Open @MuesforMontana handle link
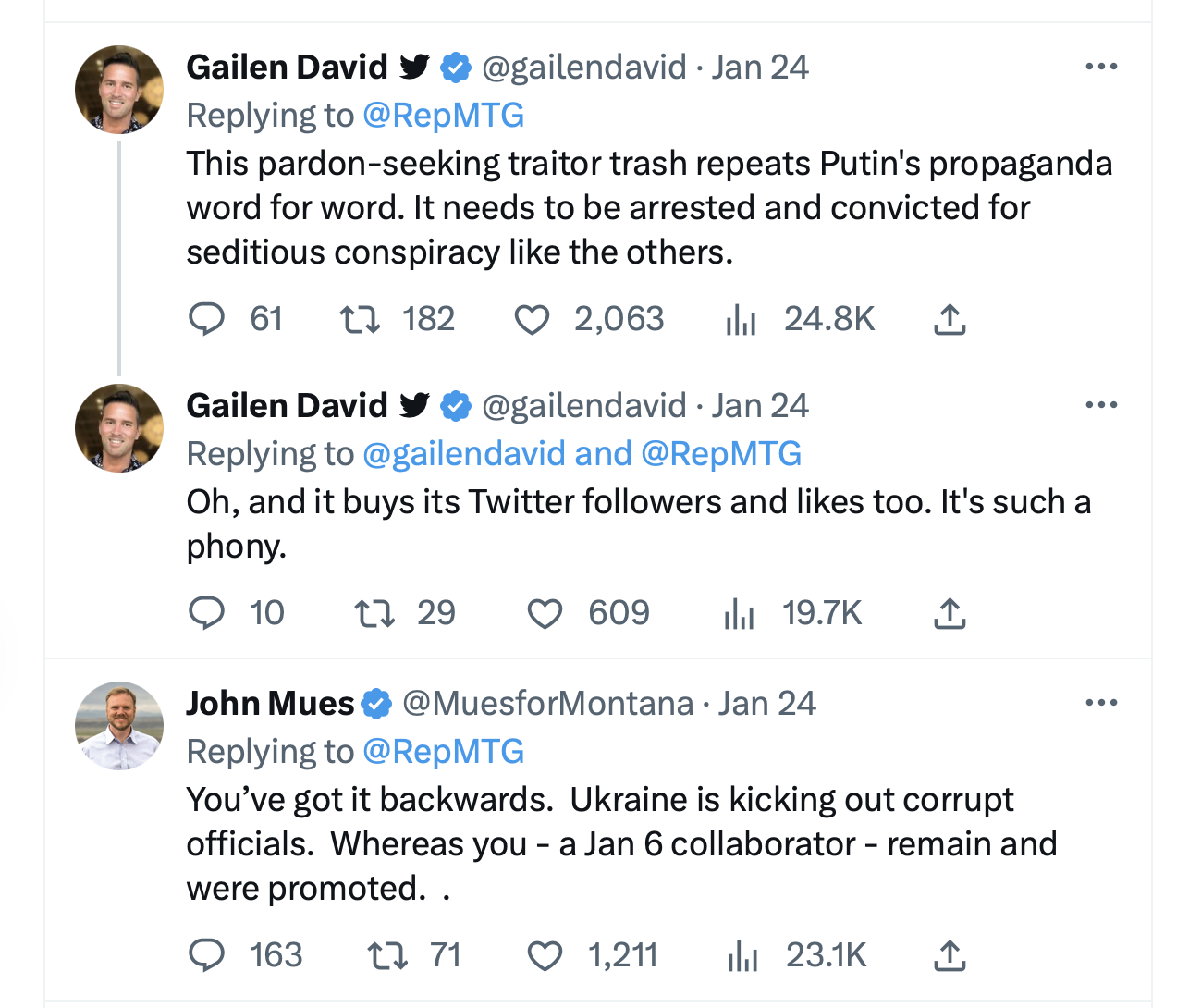The image size is (1189, 1008). [547, 704]
